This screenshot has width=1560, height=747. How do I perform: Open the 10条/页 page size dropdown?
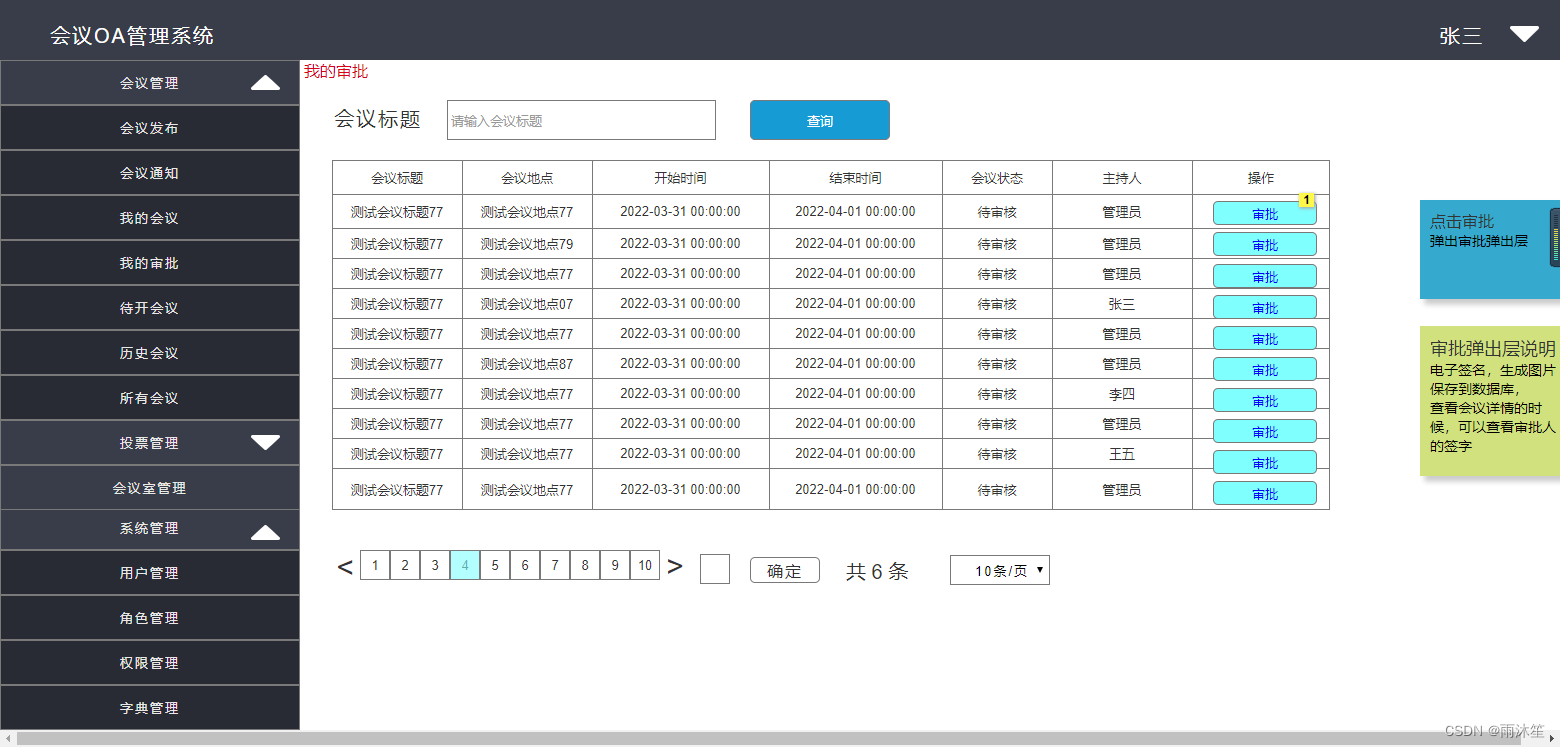[999, 570]
